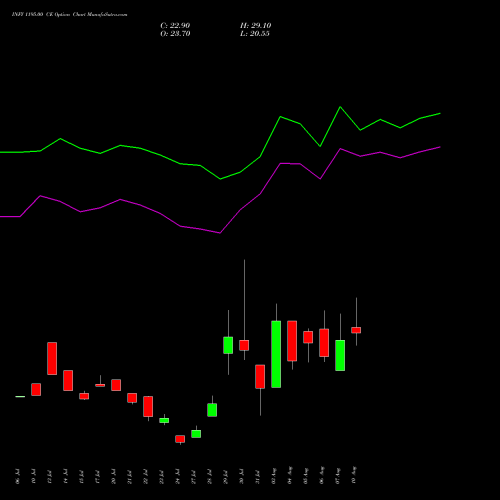The height and width of the screenshot is (500, 500).
Task: Click the INFY CE Options chart title
Action: click(69, 15)
